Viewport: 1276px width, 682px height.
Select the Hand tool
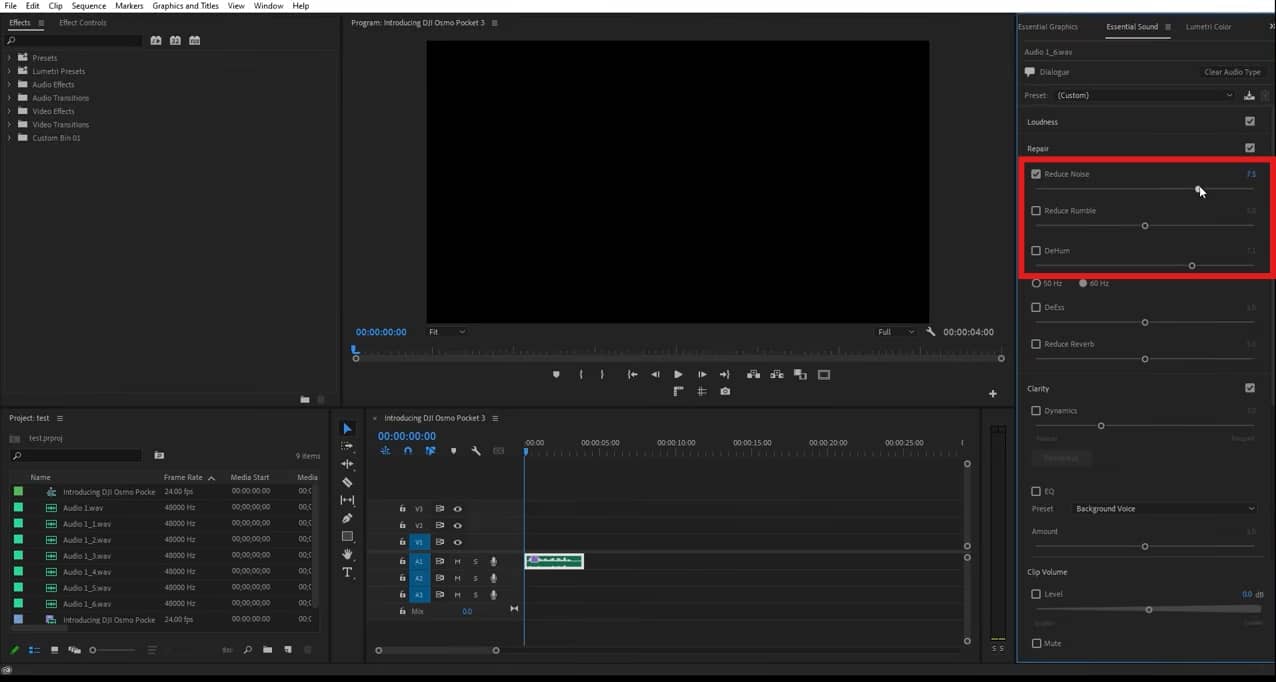[x=347, y=554]
